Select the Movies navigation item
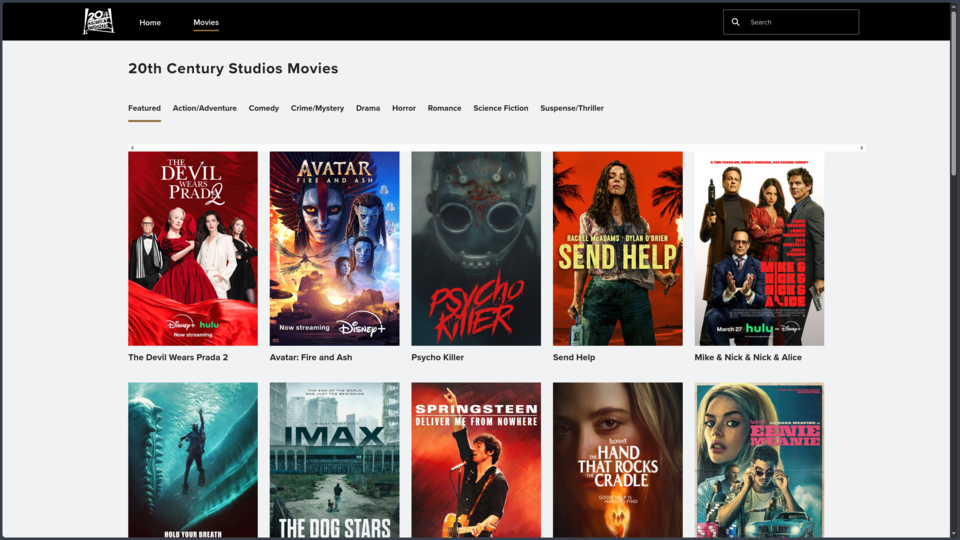 206,23
